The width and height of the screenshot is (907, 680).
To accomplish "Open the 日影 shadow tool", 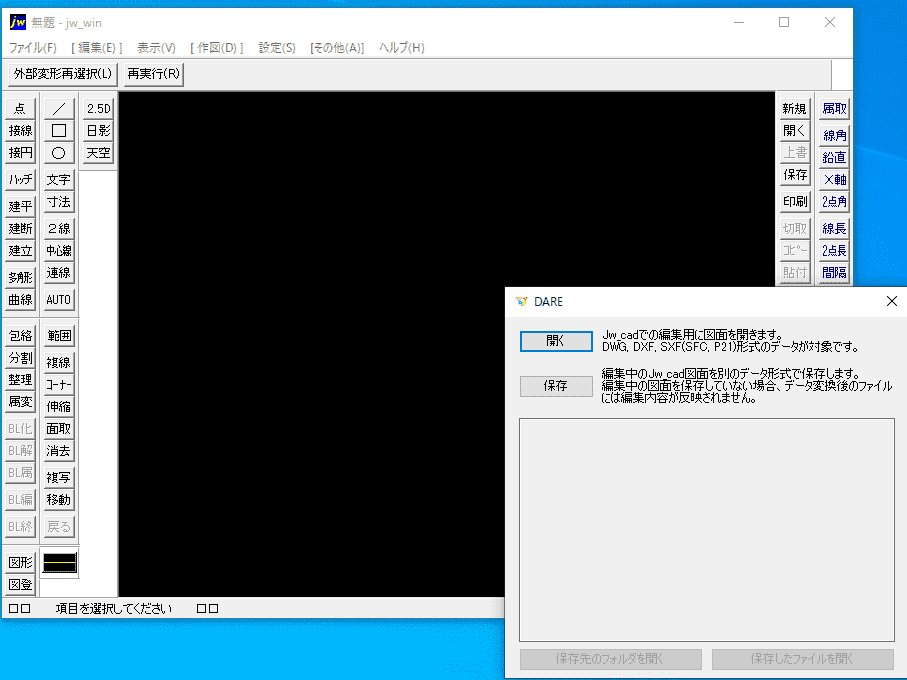I will (x=98, y=131).
